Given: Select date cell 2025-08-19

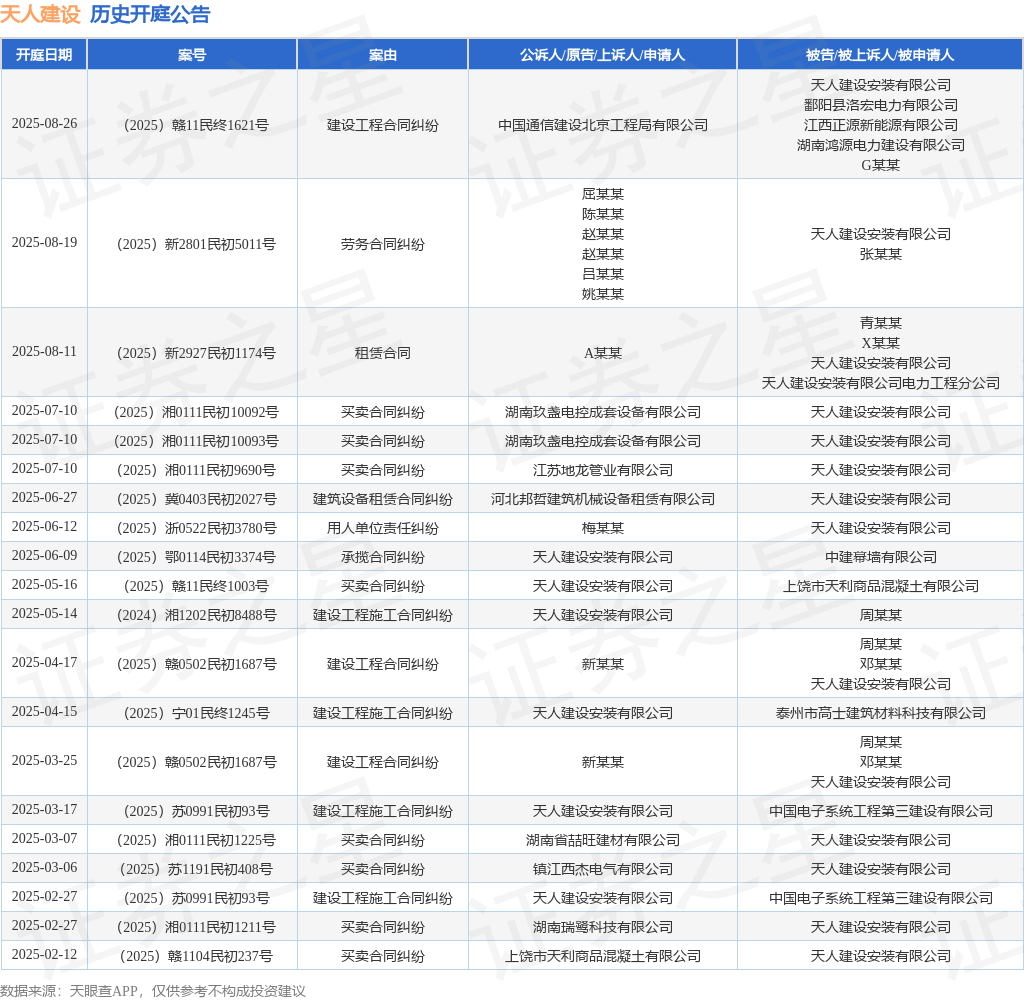Looking at the screenshot, I should 44,242.
